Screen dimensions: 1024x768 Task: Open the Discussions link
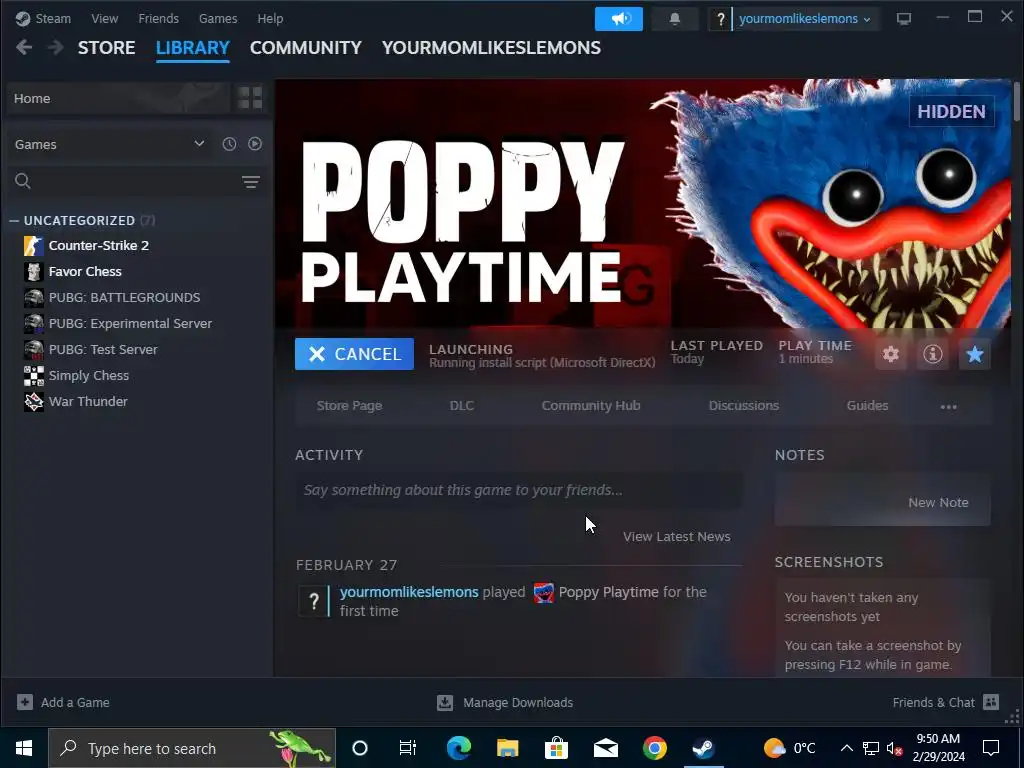point(744,406)
